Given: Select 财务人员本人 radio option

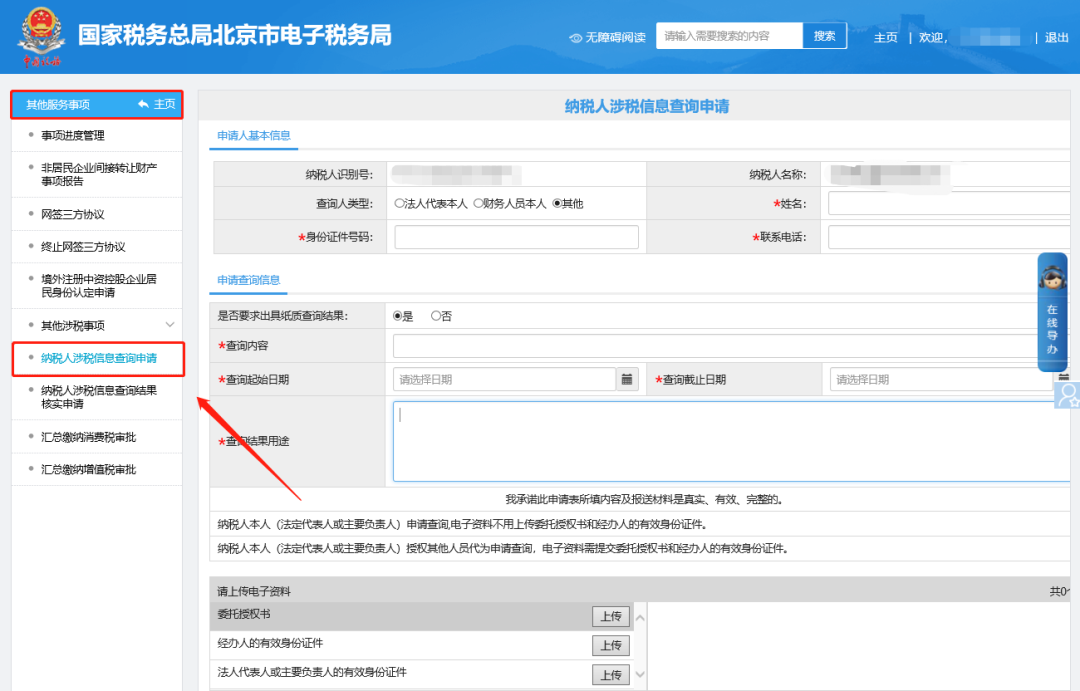Looking at the screenshot, I should tap(479, 204).
